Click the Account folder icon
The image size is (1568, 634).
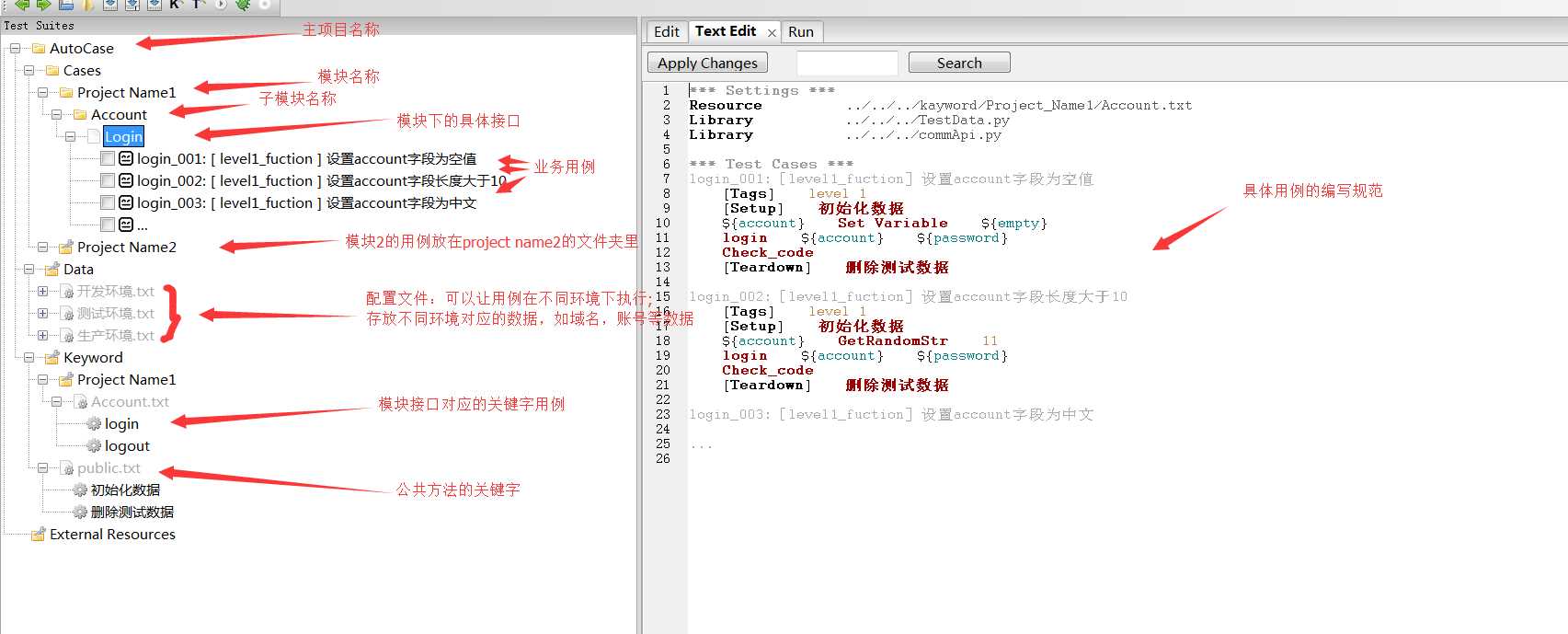[x=80, y=114]
